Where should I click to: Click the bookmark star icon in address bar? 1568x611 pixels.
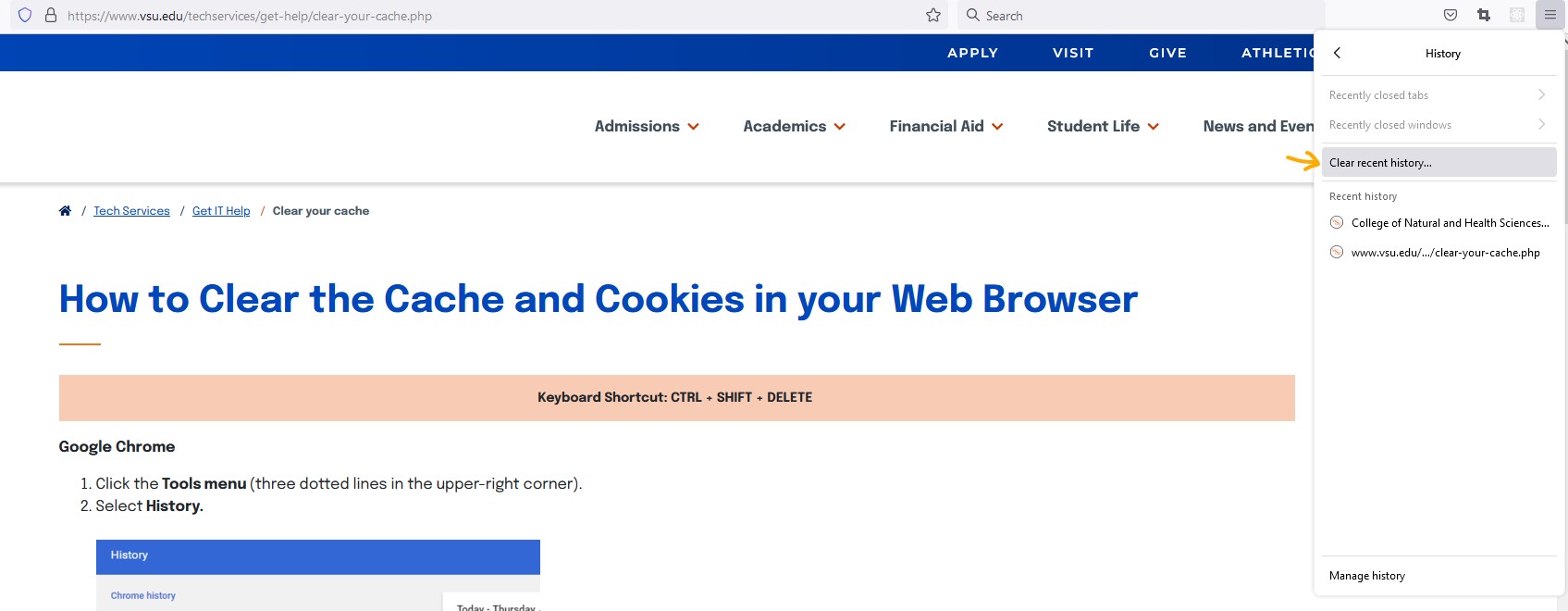933,15
